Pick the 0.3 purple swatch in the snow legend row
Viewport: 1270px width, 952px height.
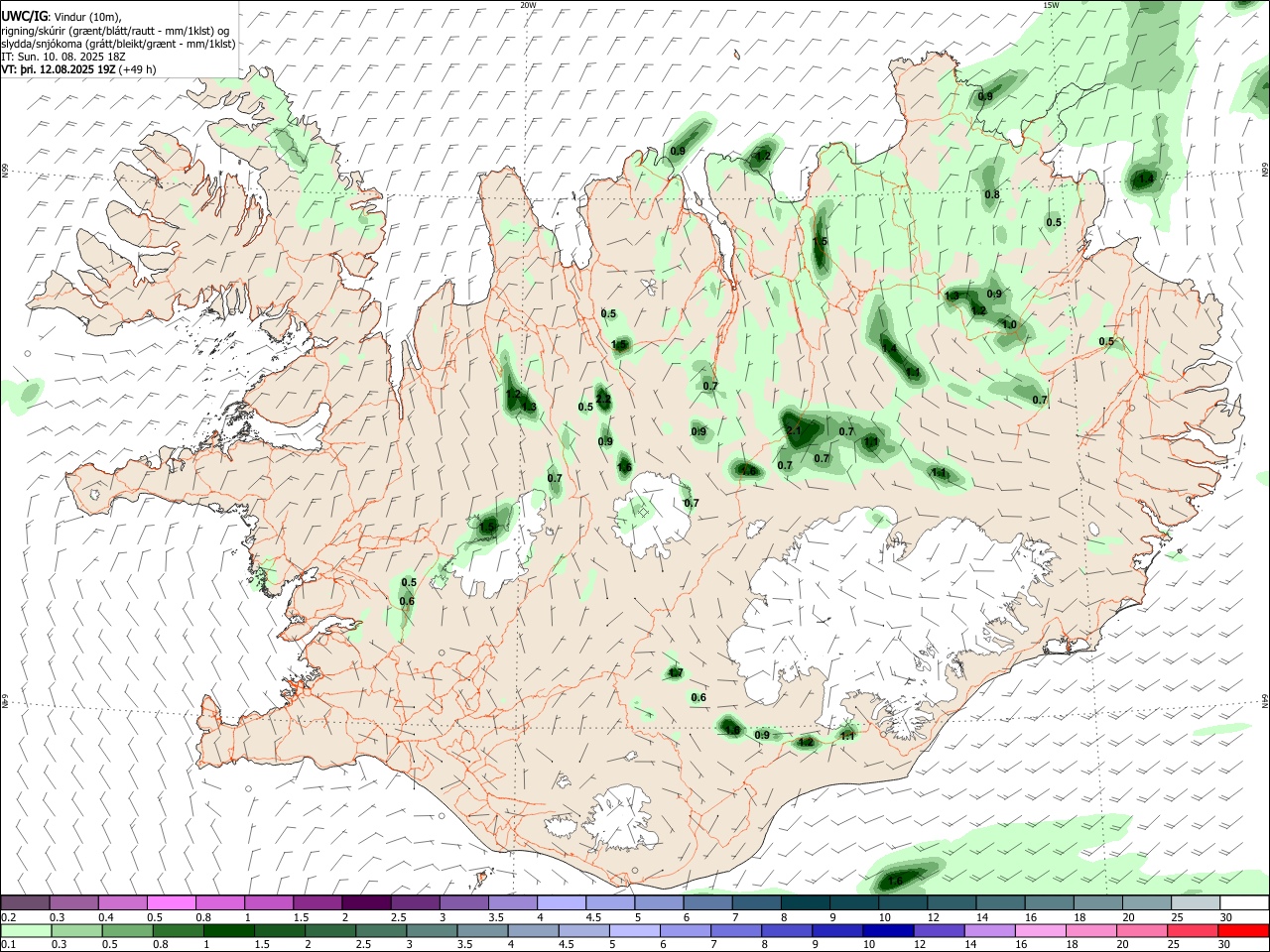pos(73,902)
